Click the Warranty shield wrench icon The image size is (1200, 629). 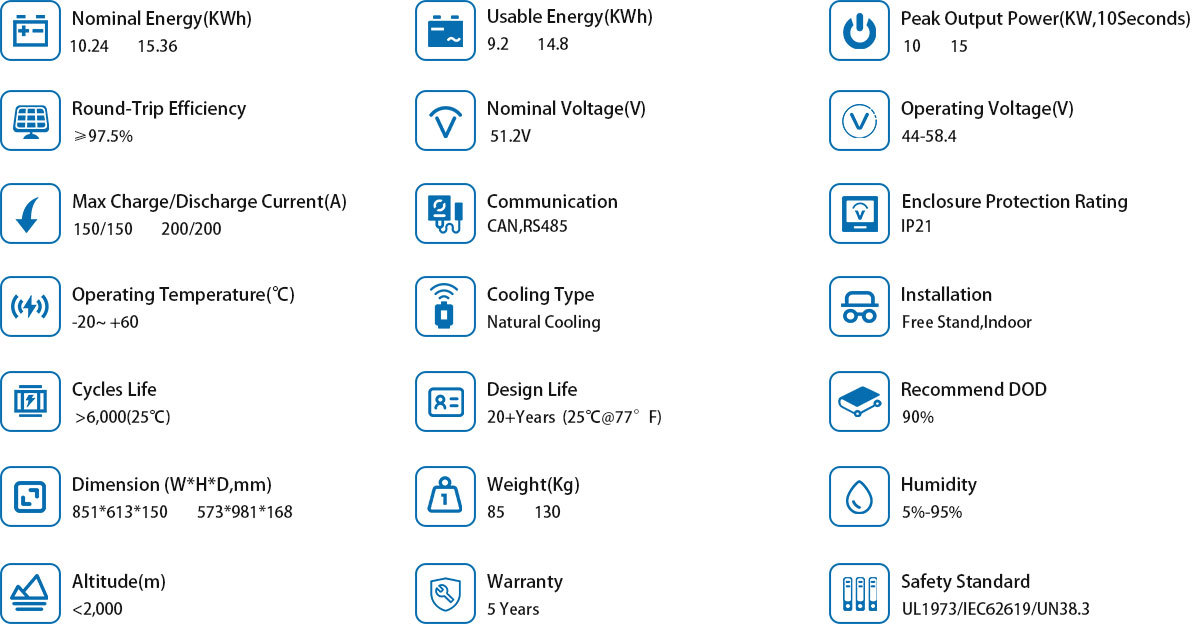[x=445, y=594]
